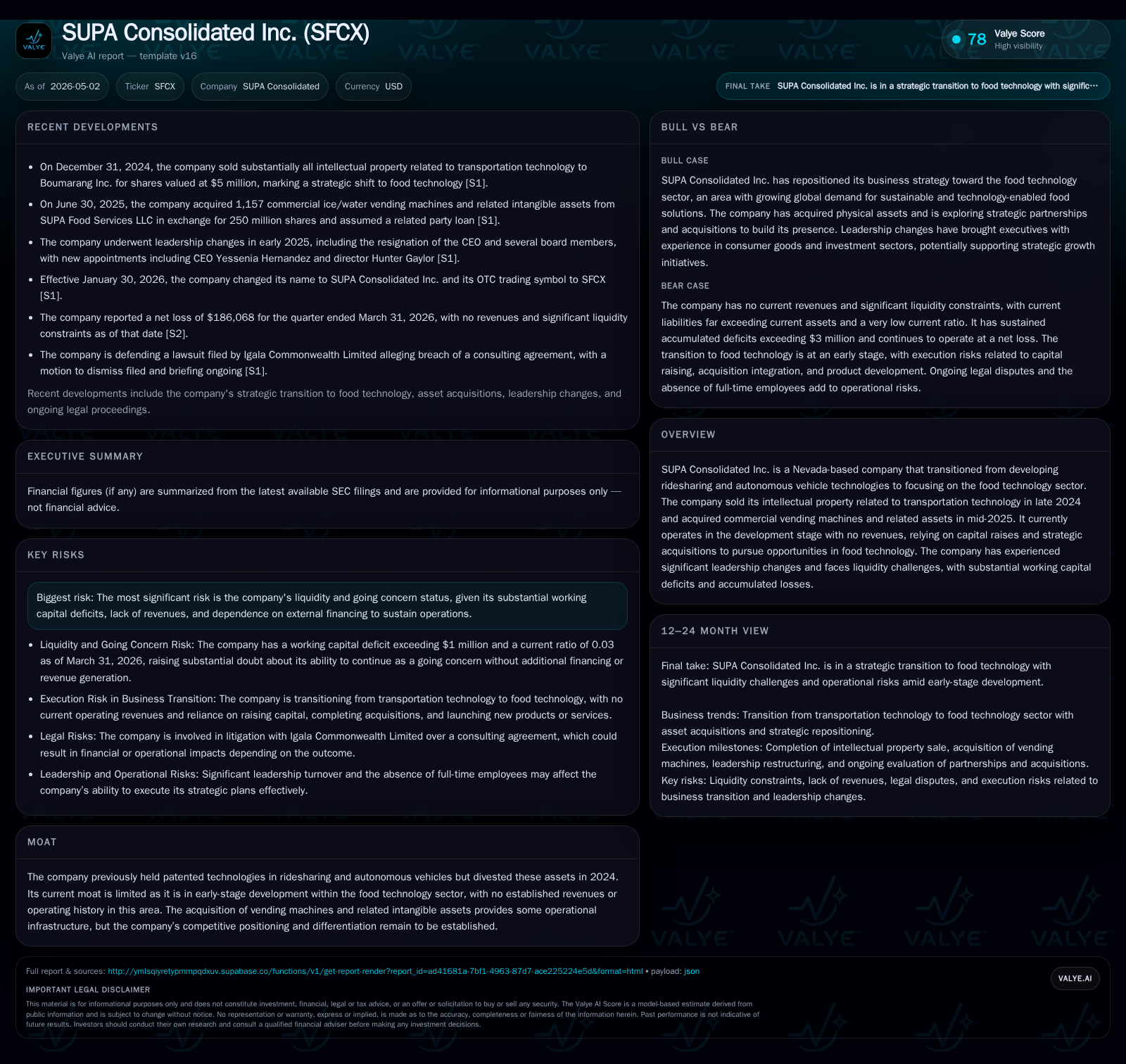Click the December 31, 2024 IP sale bullet
The height and width of the screenshot is (1064, 1126).
pyautogui.click(x=313, y=175)
